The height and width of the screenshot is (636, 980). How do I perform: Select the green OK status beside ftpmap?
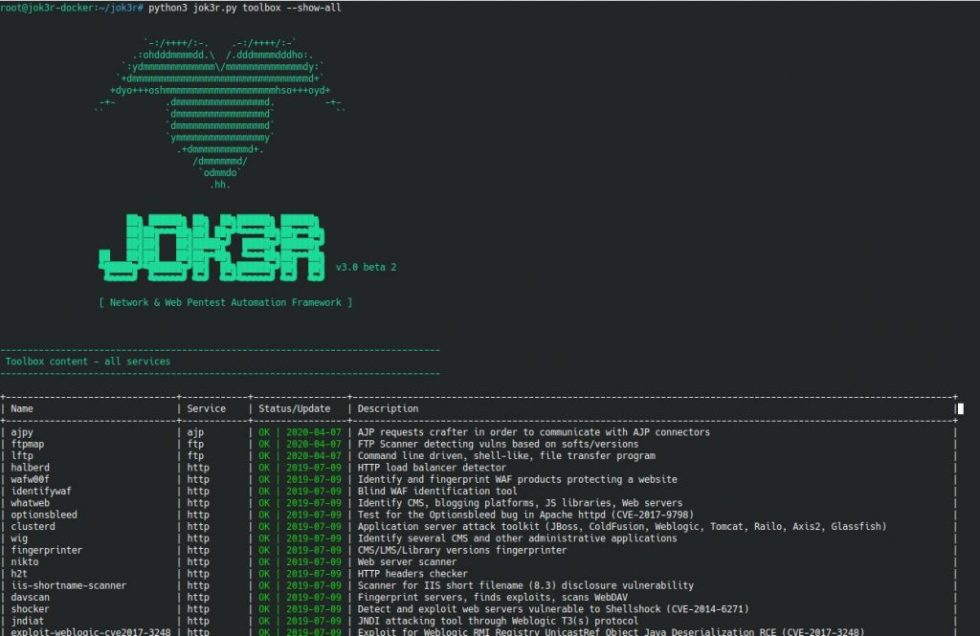tap(266, 443)
